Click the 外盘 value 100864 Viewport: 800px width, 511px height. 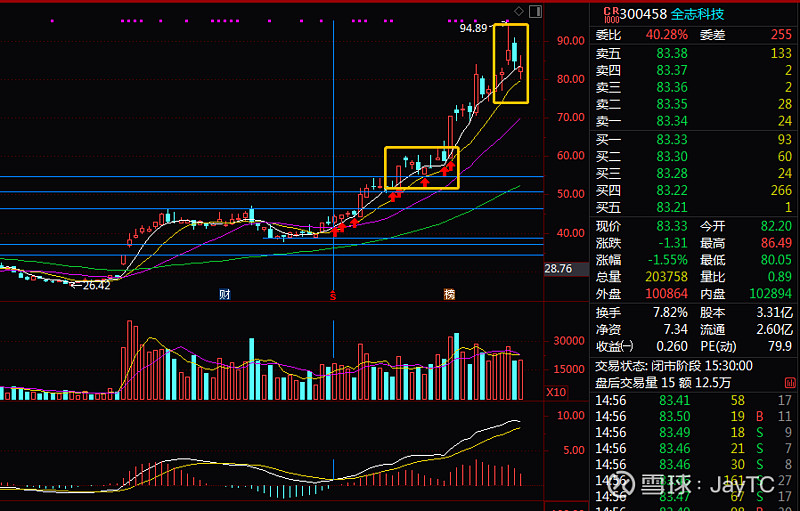pos(666,293)
